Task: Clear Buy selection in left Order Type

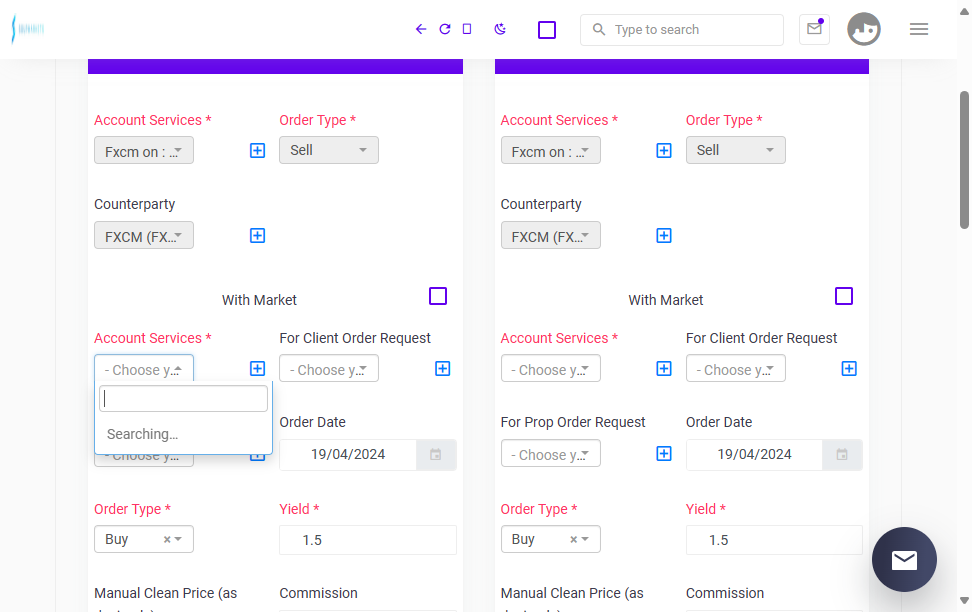Action: pos(167,539)
